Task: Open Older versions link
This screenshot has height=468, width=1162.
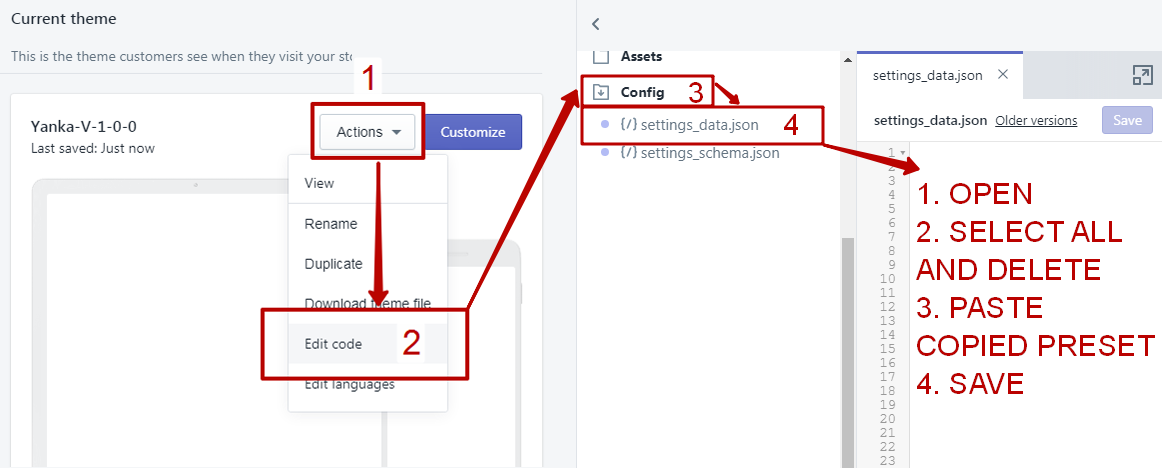Action: tap(1036, 120)
